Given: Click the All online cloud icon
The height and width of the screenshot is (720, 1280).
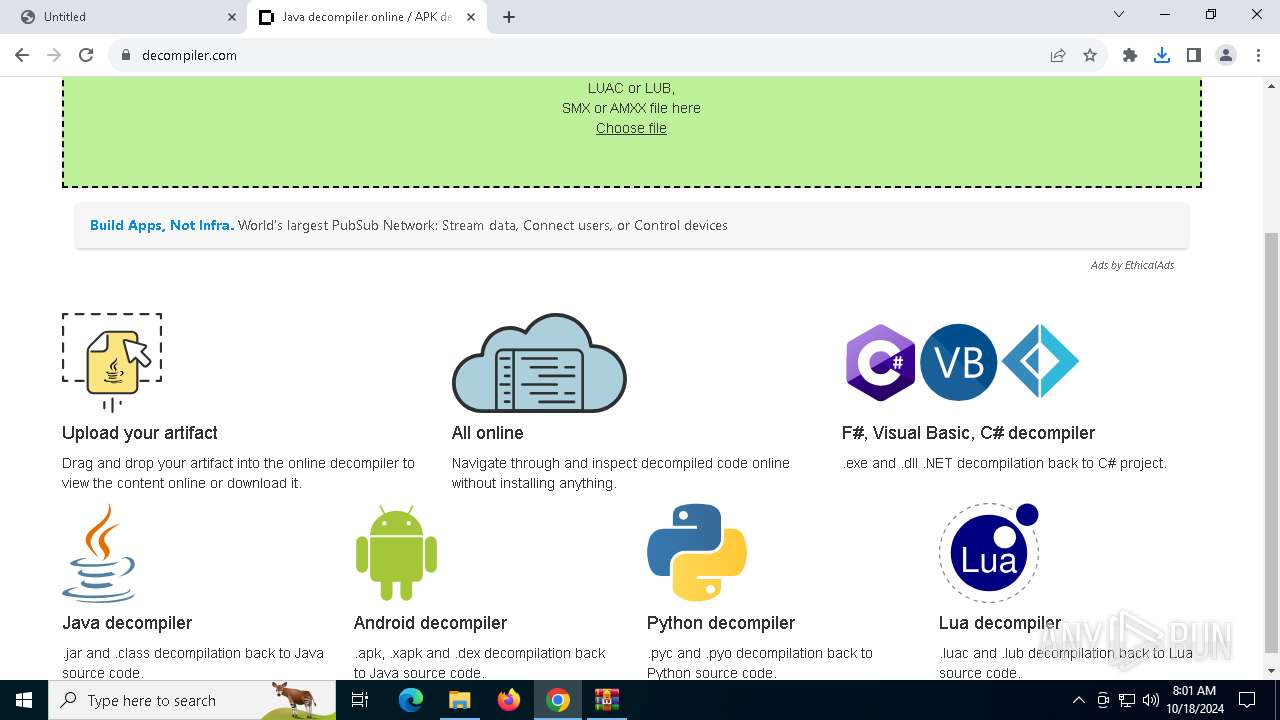Looking at the screenshot, I should tap(539, 362).
